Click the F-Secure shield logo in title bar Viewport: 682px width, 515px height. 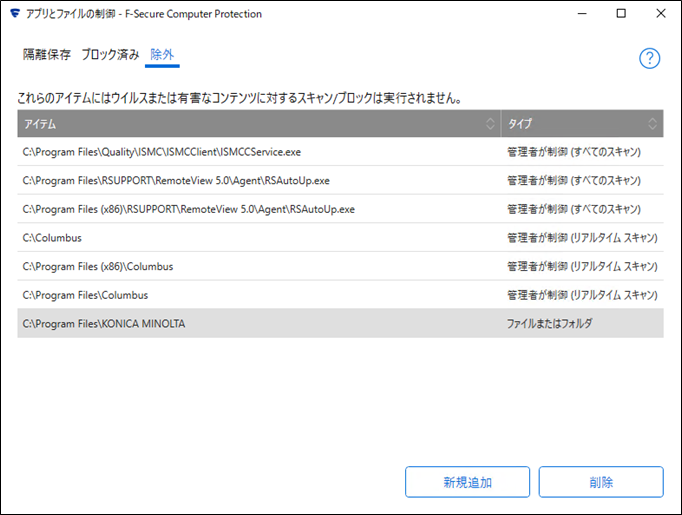coord(15,13)
